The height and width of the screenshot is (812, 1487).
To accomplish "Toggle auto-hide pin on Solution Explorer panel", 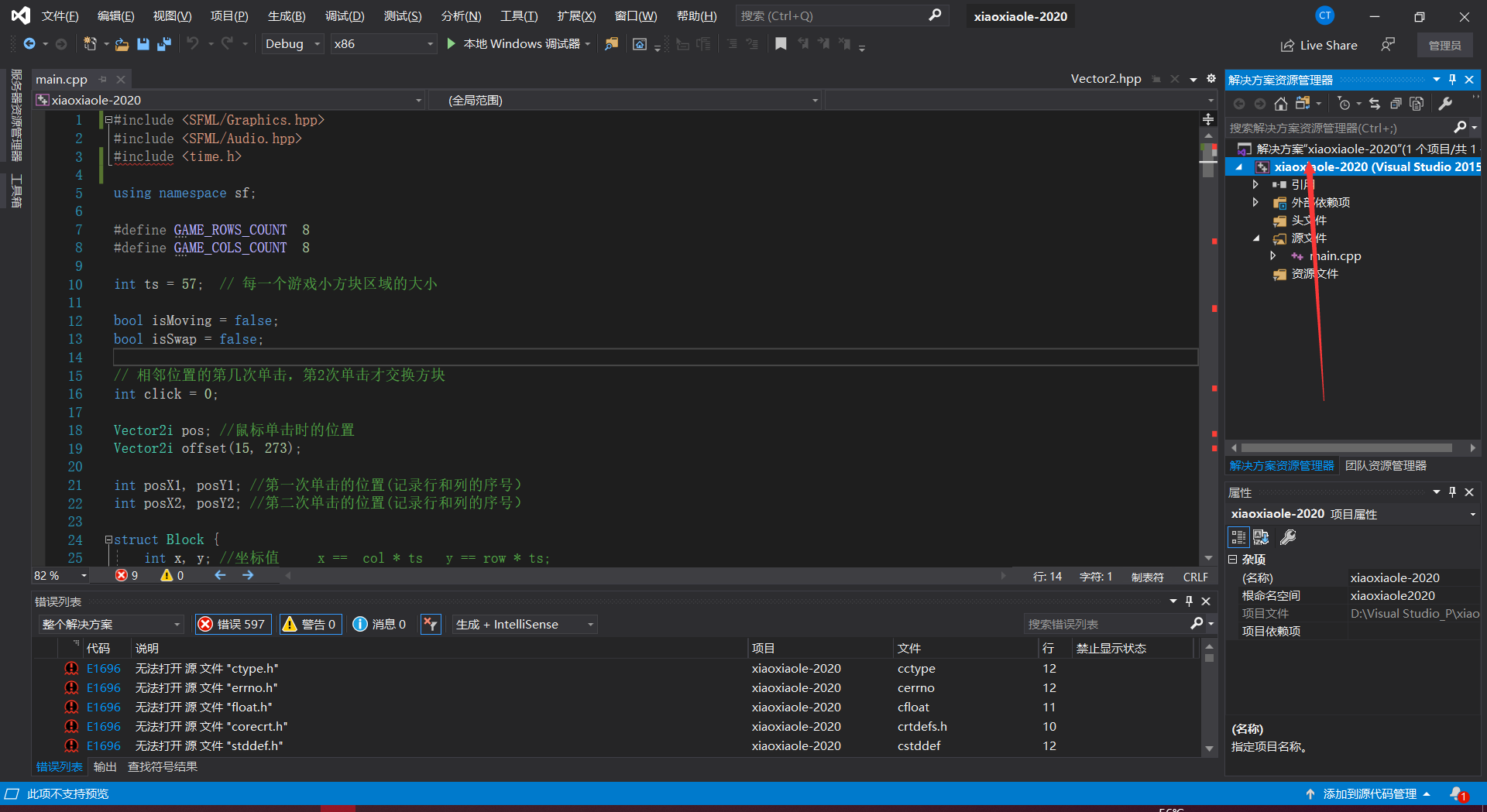I will point(1453,80).
